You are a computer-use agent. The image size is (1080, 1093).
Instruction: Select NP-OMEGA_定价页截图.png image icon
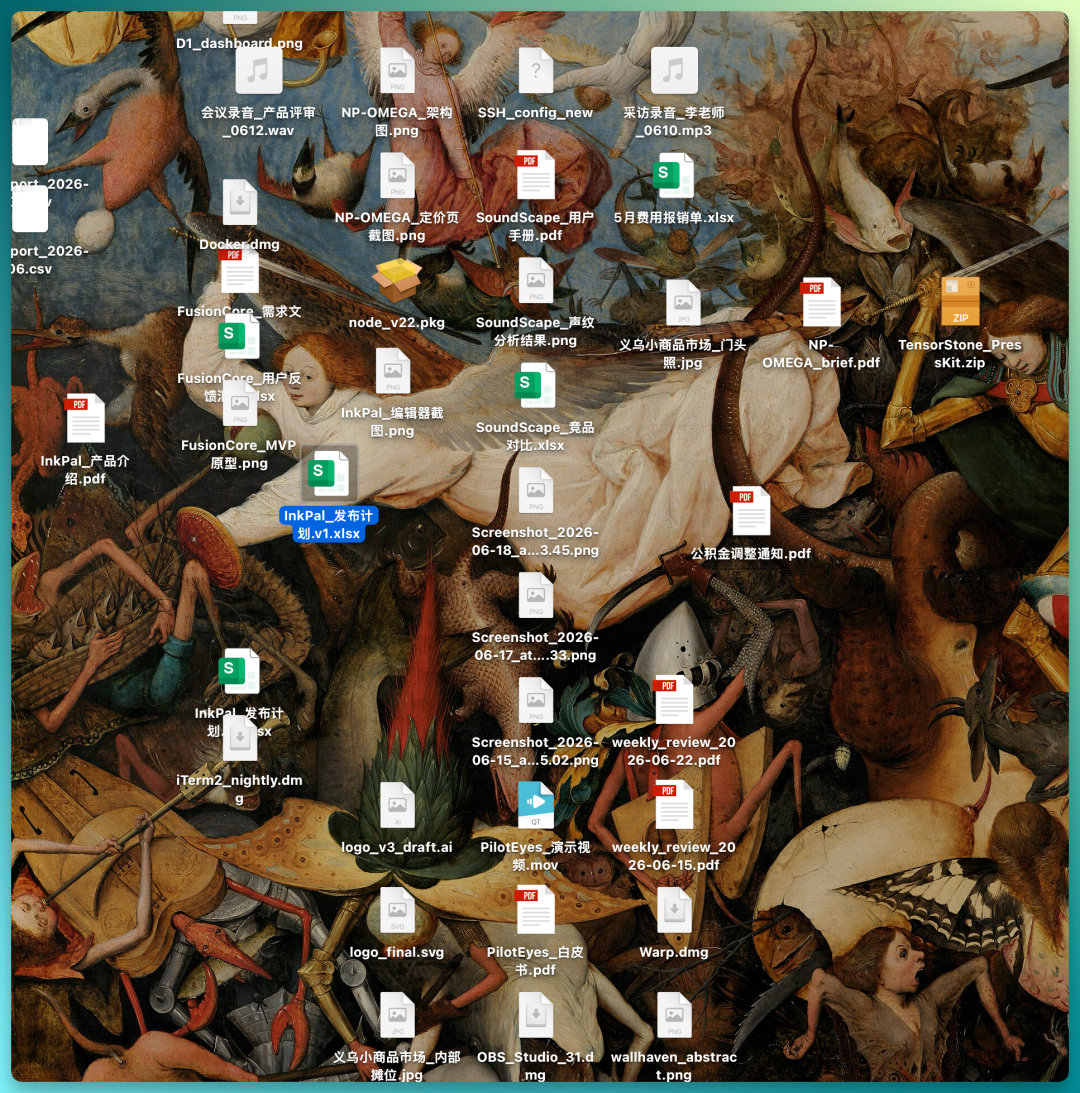click(x=397, y=176)
